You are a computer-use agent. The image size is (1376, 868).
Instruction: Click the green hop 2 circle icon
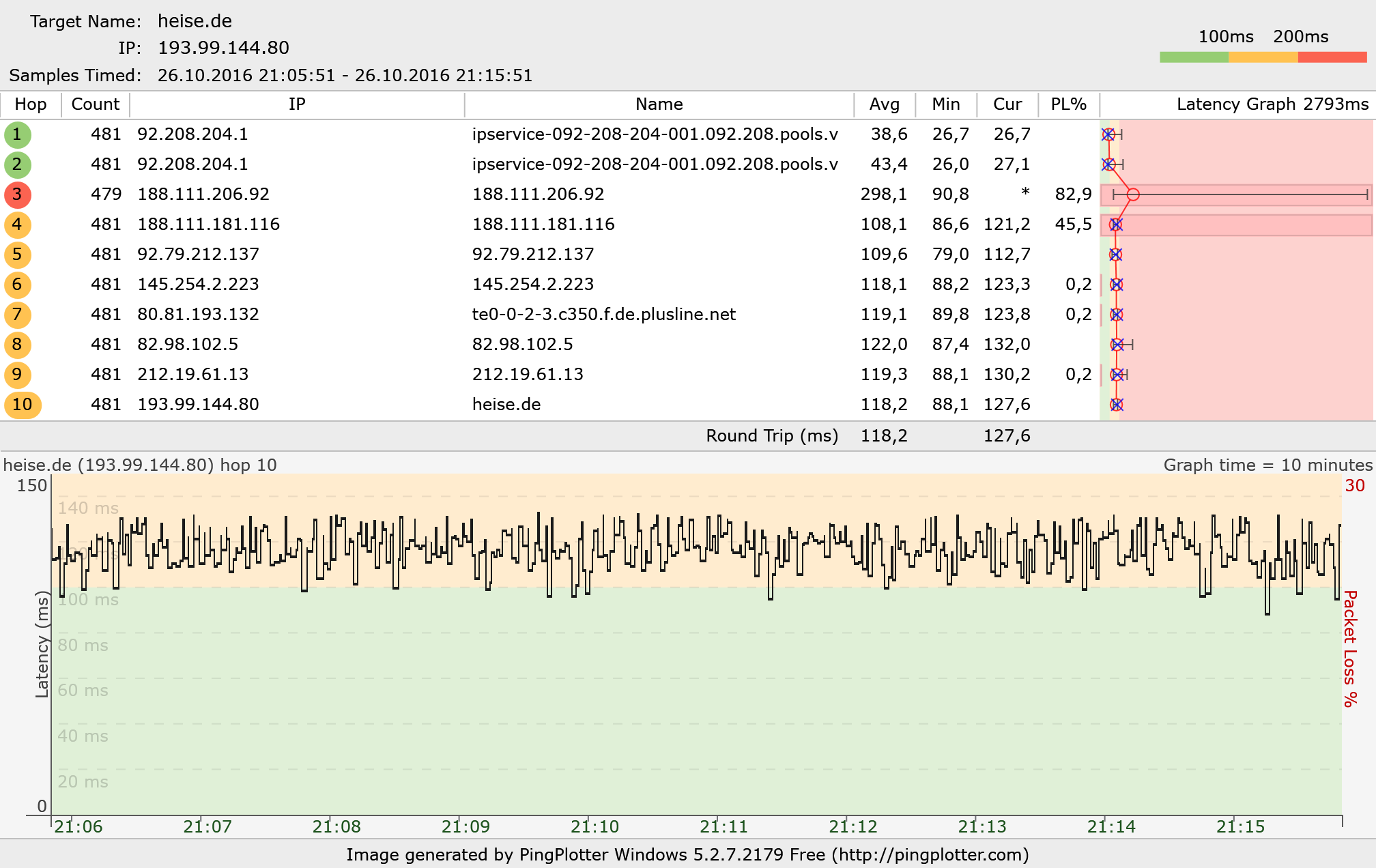pos(17,164)
